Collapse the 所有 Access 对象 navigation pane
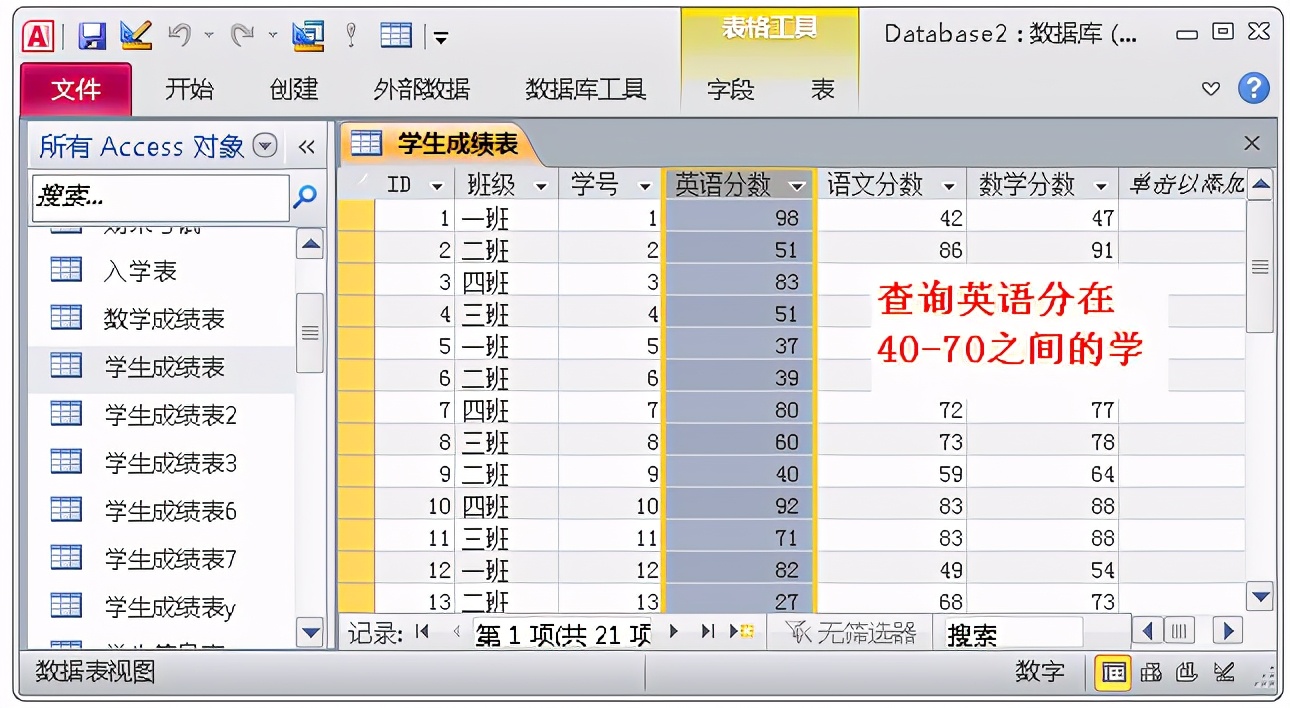The width and height of the screenshot is (1290, 708). (308, 146)
